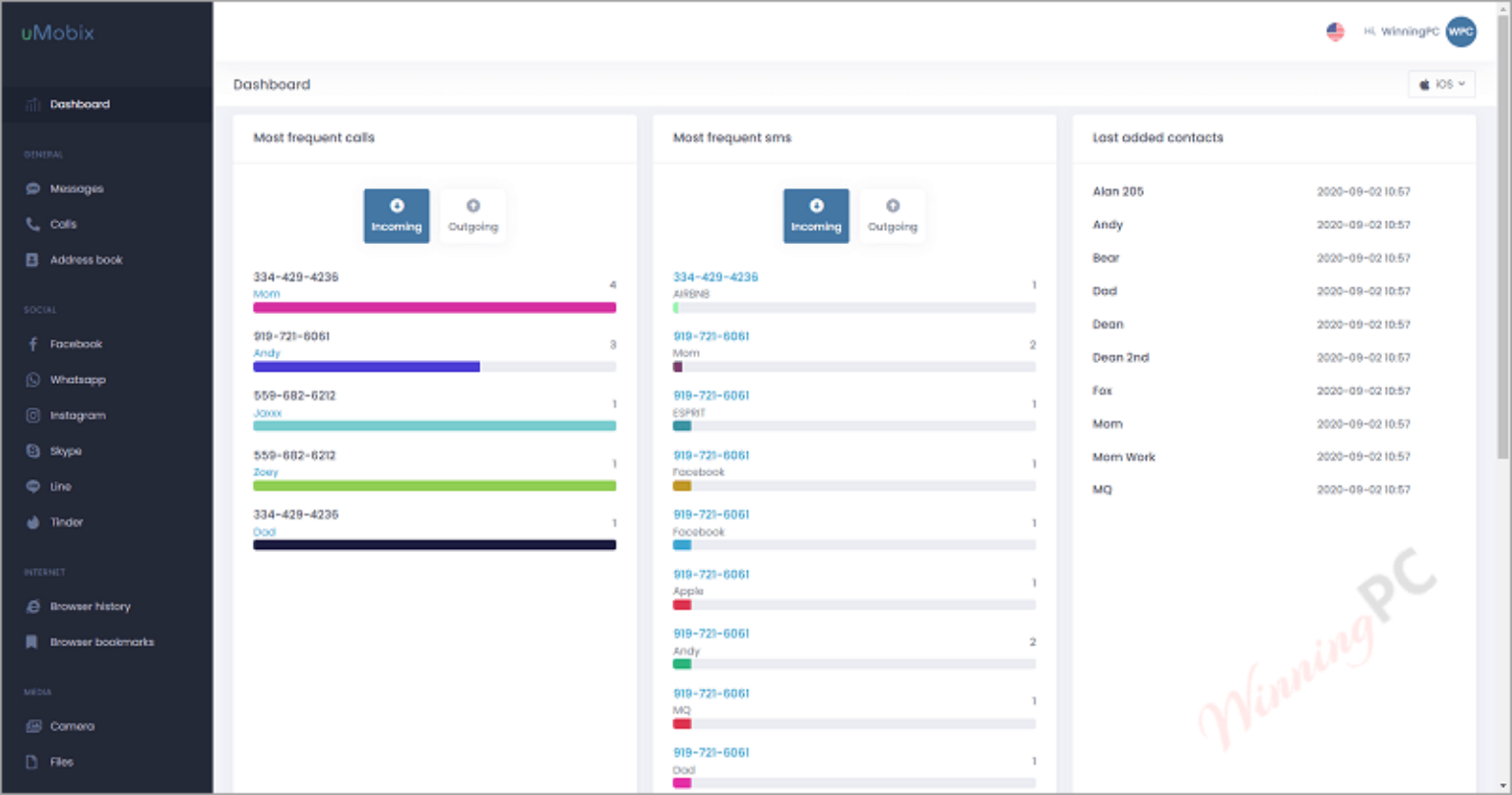Switch frequent calls to Outgoing
This screenshot has width=1512, height=795.
[x=472, y=216]
